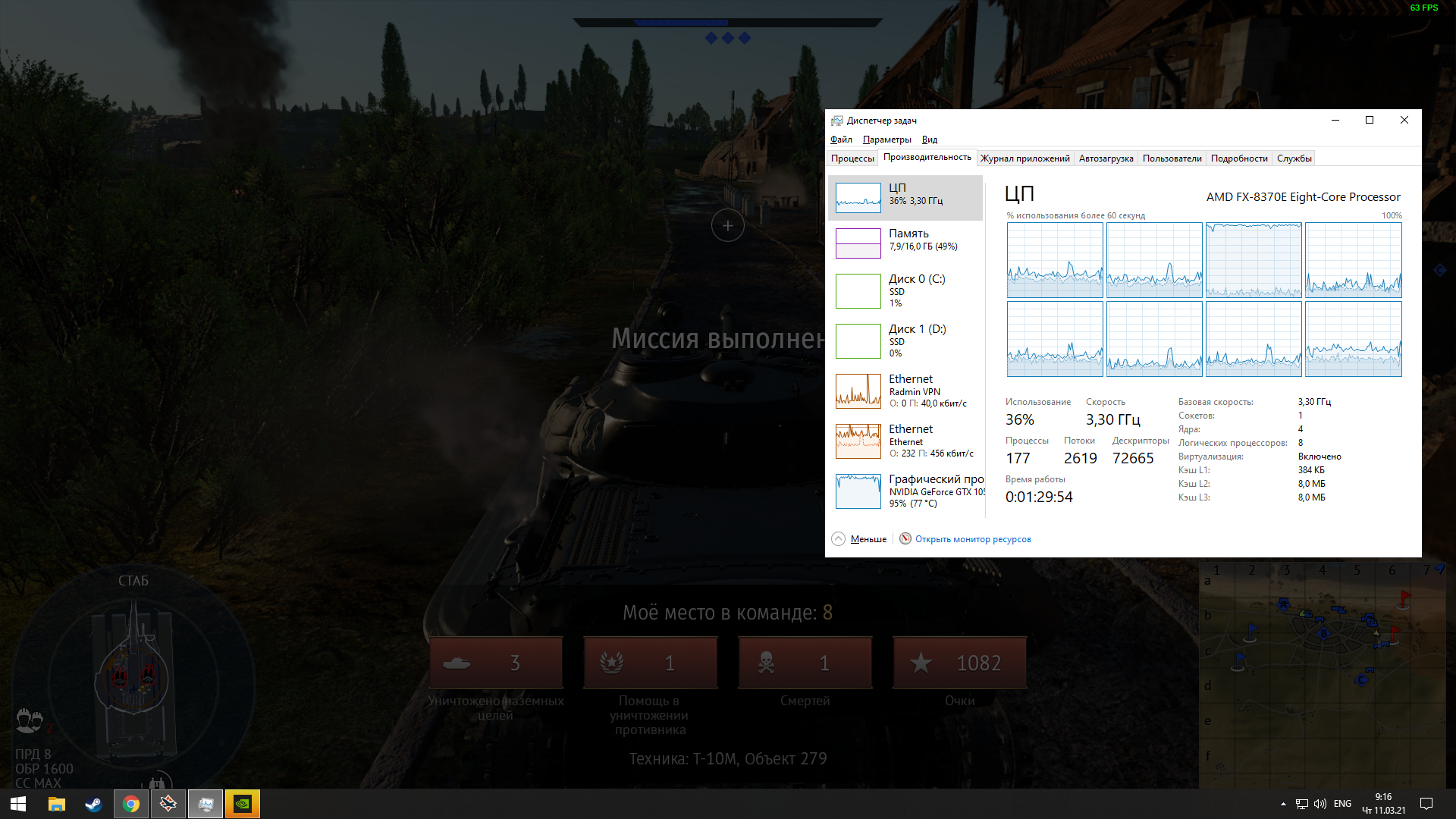Click the speed value 3,30 ГГц under Скорость
The width and height of the screenshot is (1456, 819).
click(x=1112, y=419)
